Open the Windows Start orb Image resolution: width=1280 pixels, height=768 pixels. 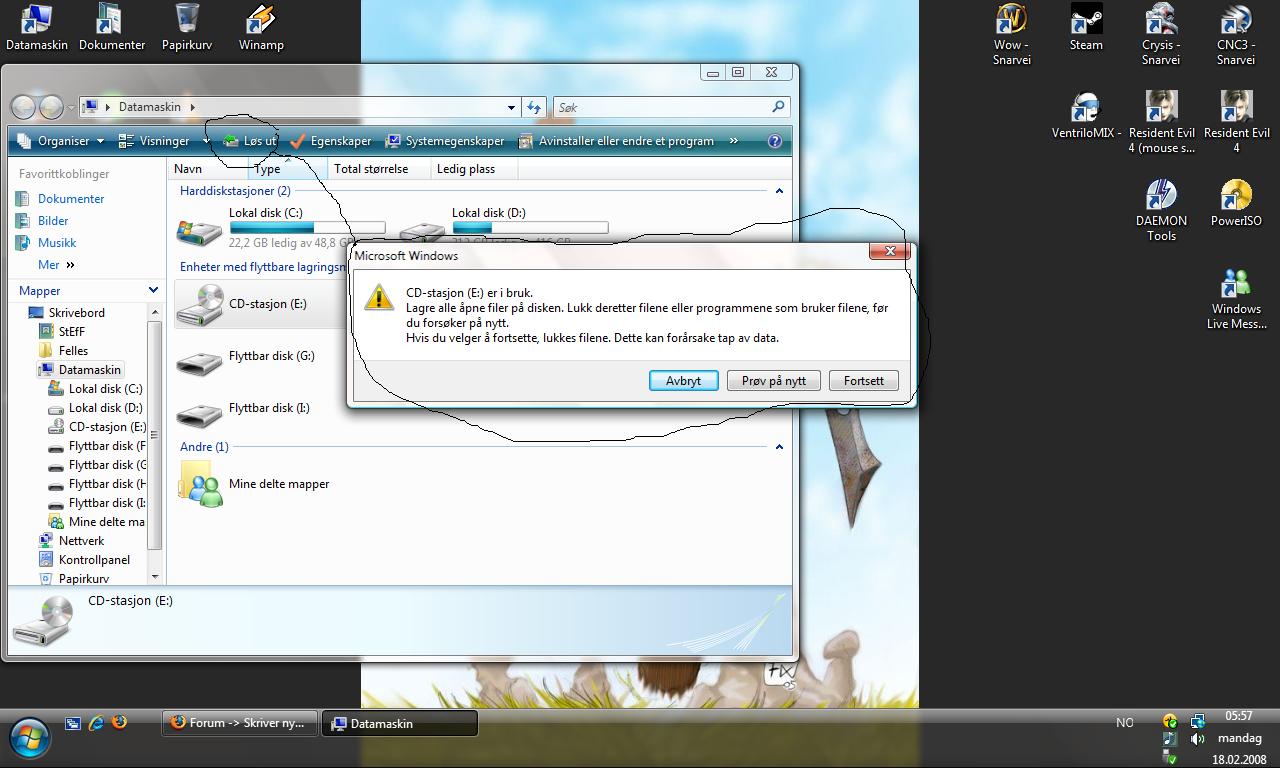click(30, 738)
